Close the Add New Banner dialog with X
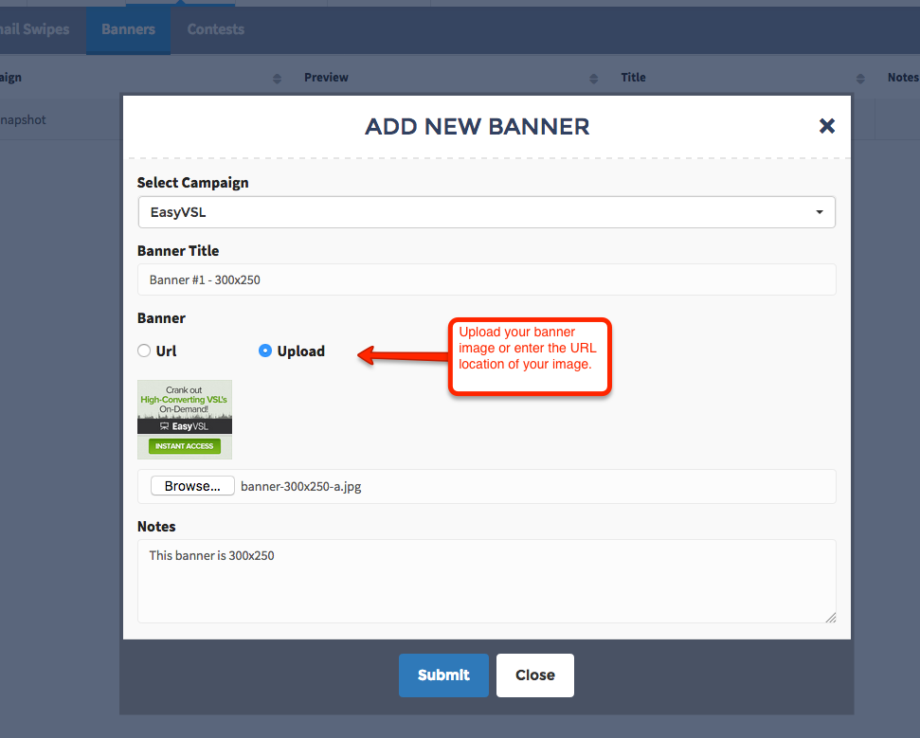Screen dimensions: 920x738 tap(826, 126)
